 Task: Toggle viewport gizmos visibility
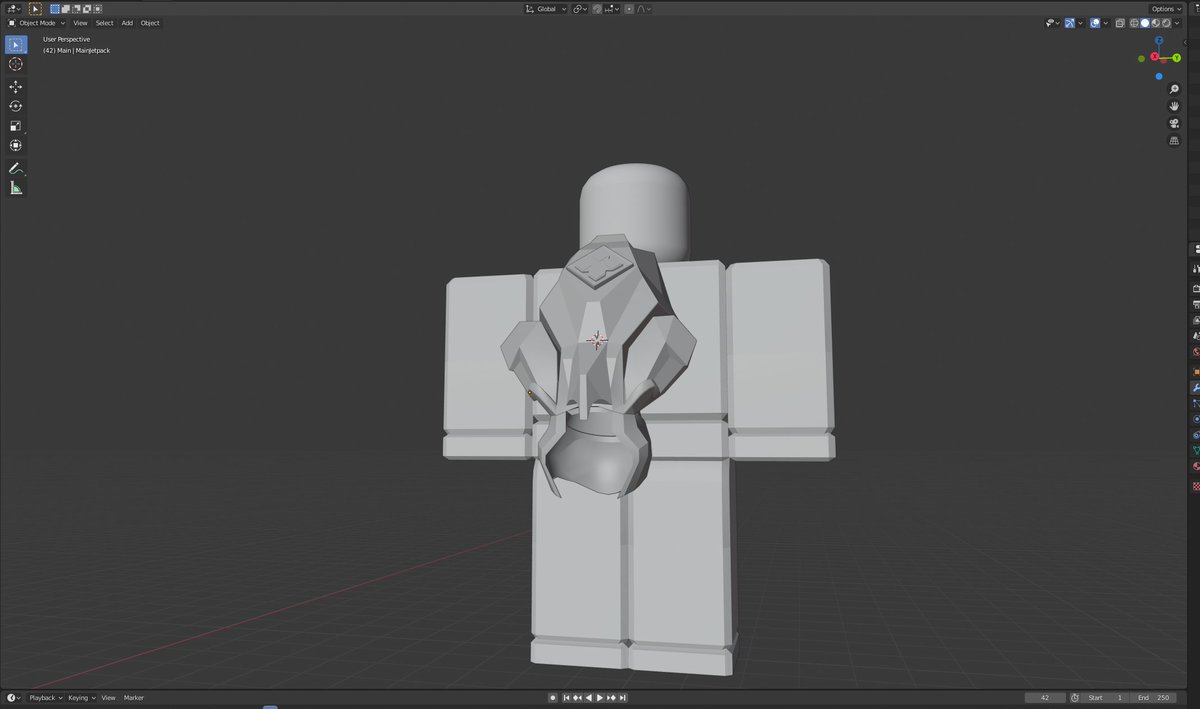click(1069, 23)
